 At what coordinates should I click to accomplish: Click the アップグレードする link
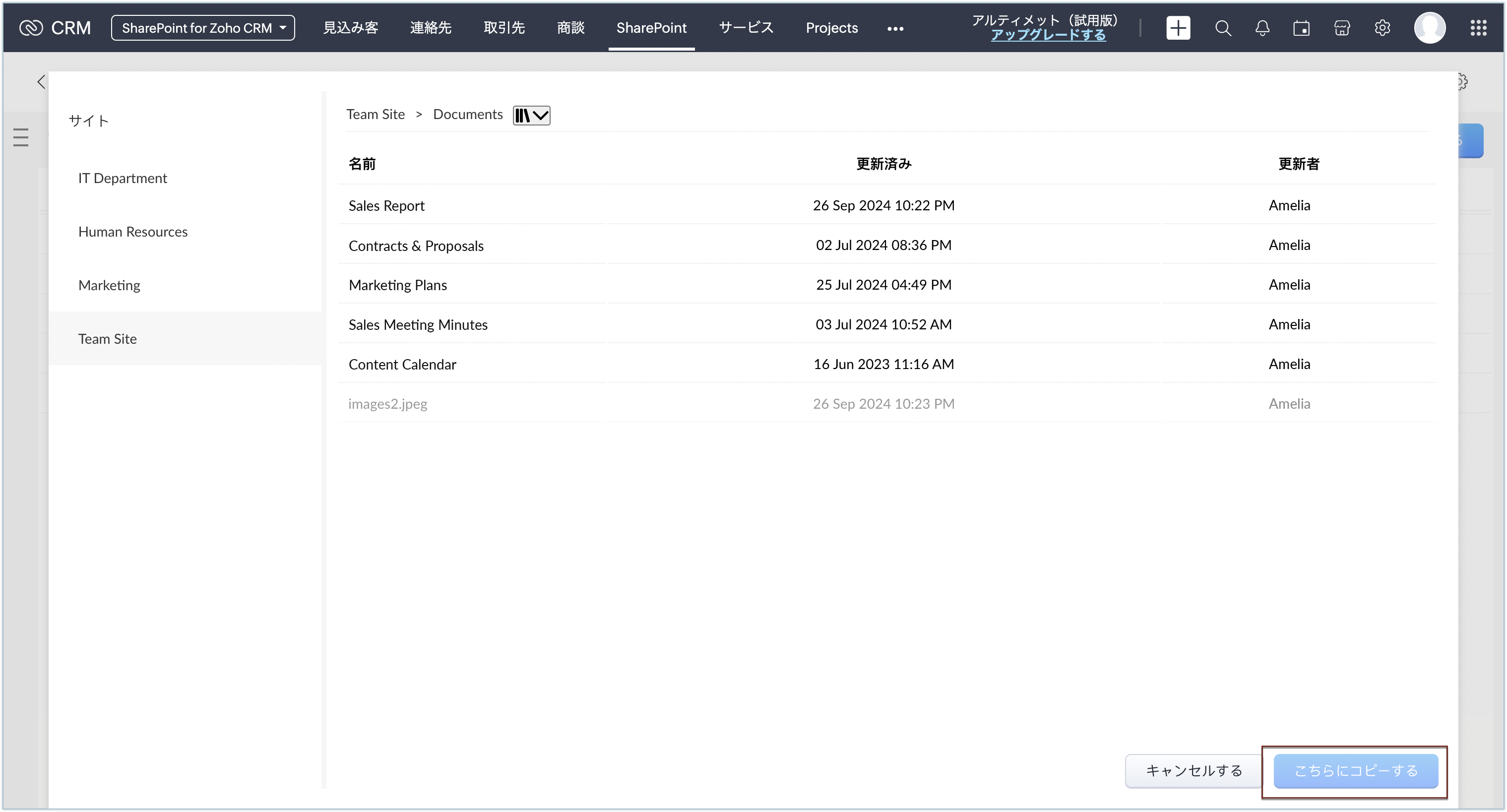(1048, 35)
